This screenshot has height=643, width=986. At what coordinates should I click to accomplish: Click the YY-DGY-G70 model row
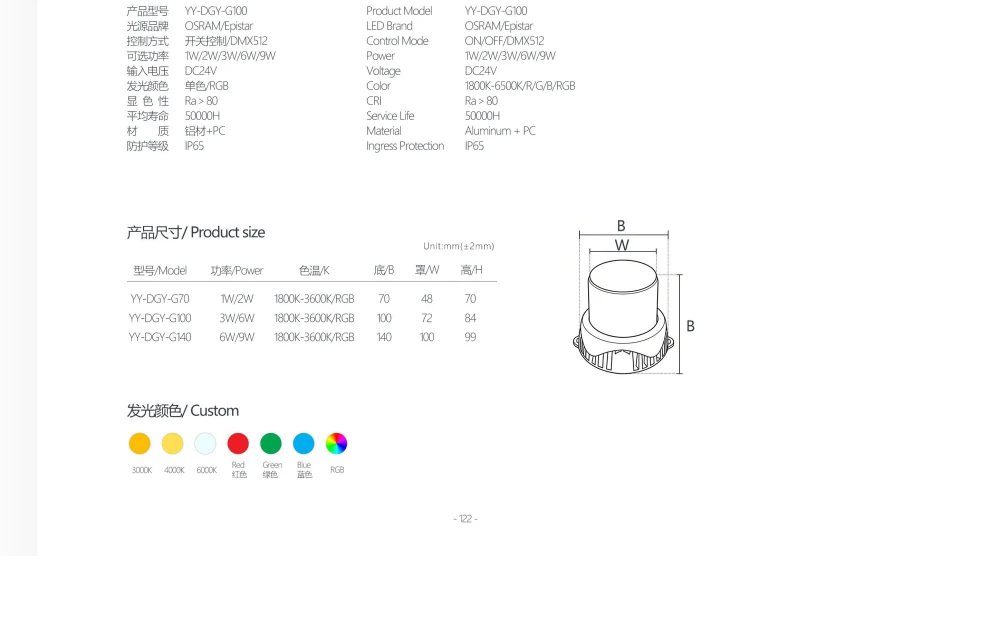[x=311, y=299]
